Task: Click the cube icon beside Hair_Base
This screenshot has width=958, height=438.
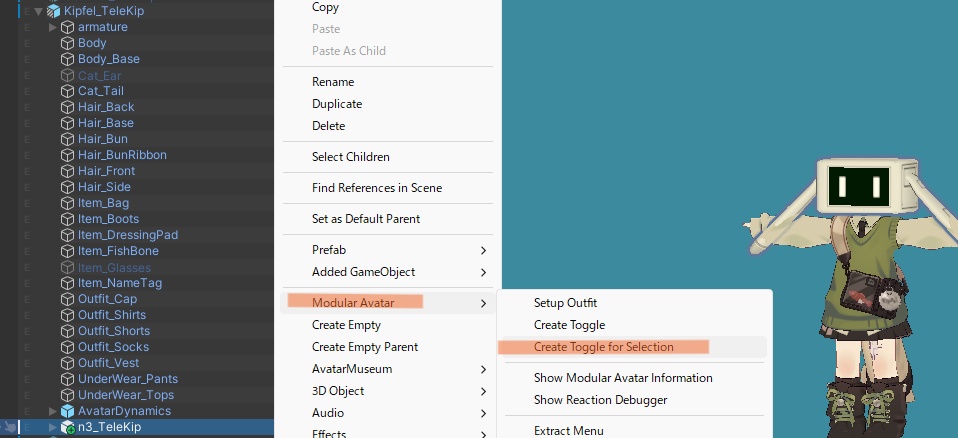Action: click(x=68, y=123)
